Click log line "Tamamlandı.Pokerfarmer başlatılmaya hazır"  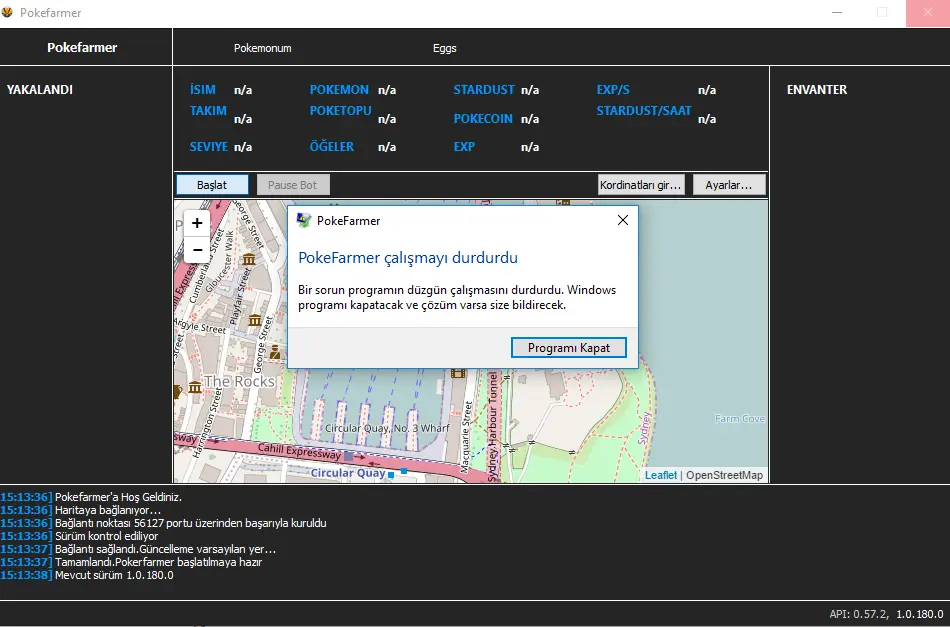coord(158,562)
